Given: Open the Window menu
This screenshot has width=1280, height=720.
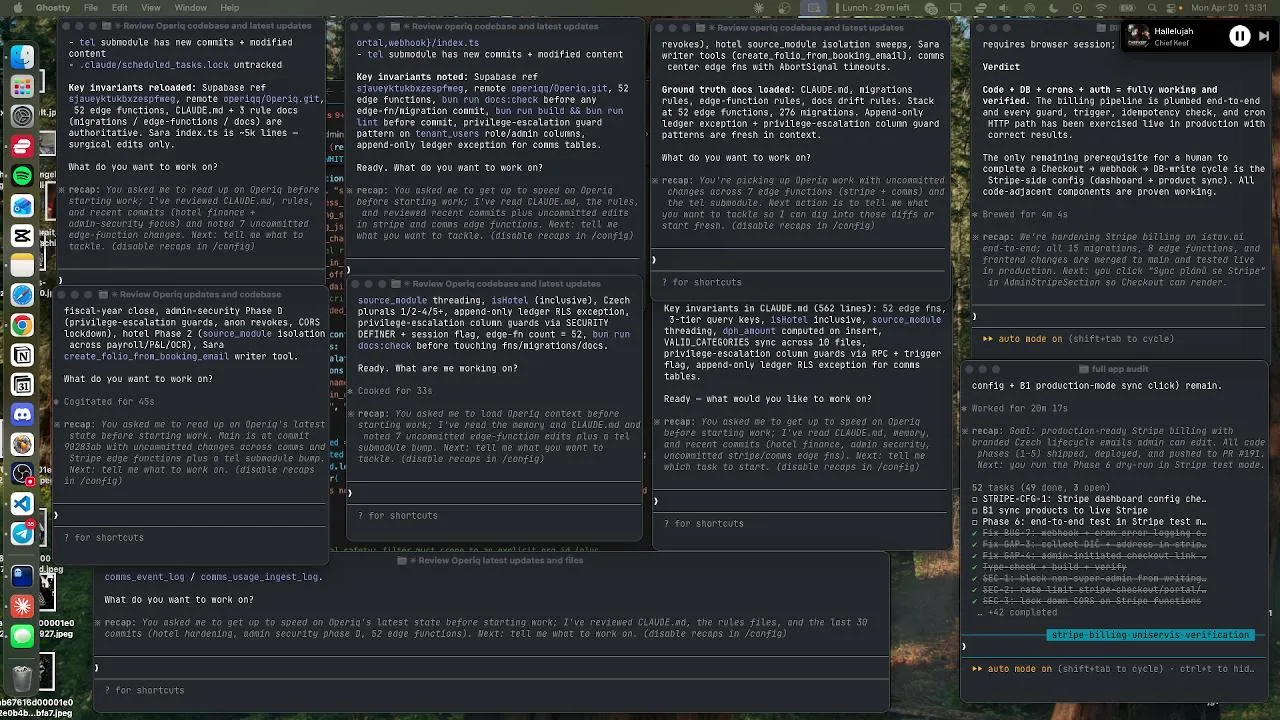Looking at the screenshot, I should pyautogui.click(x=190, y=7).
